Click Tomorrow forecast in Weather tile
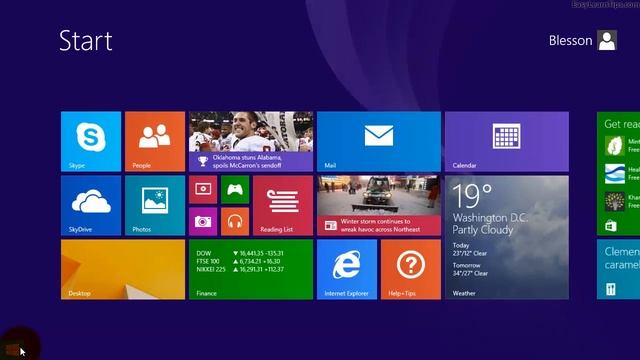 [470, 269]
